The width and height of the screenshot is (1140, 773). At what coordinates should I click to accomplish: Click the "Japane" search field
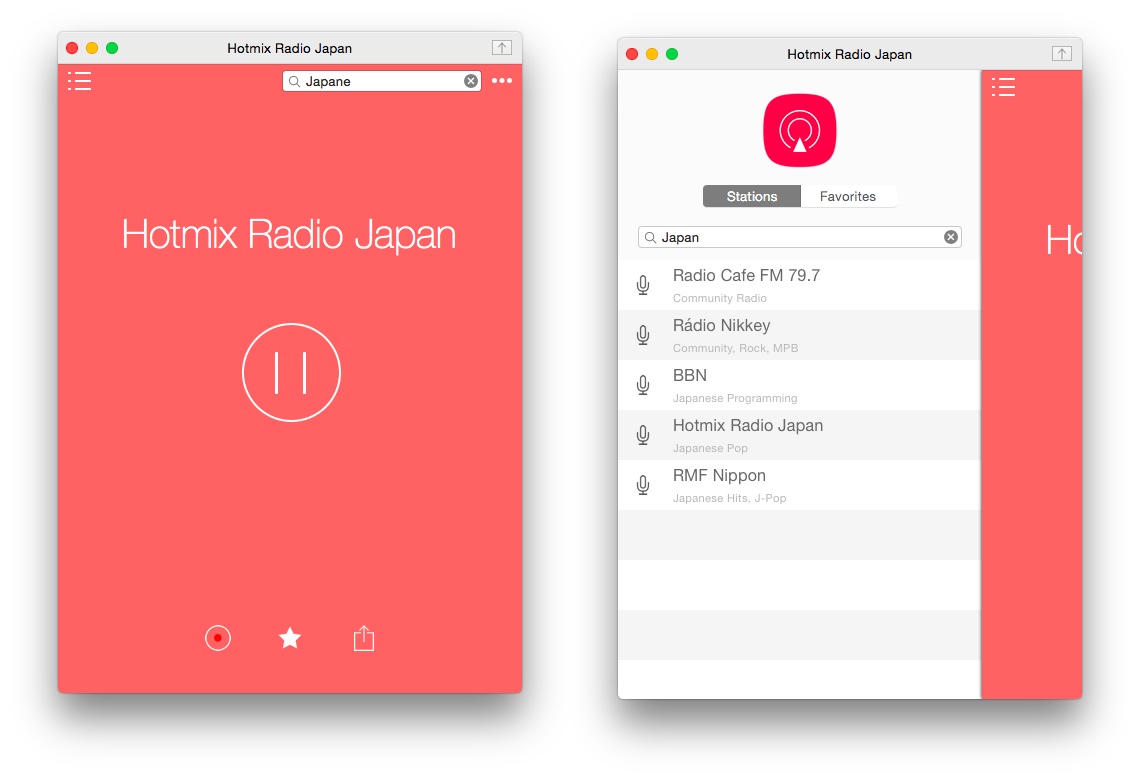coord(382,81)
